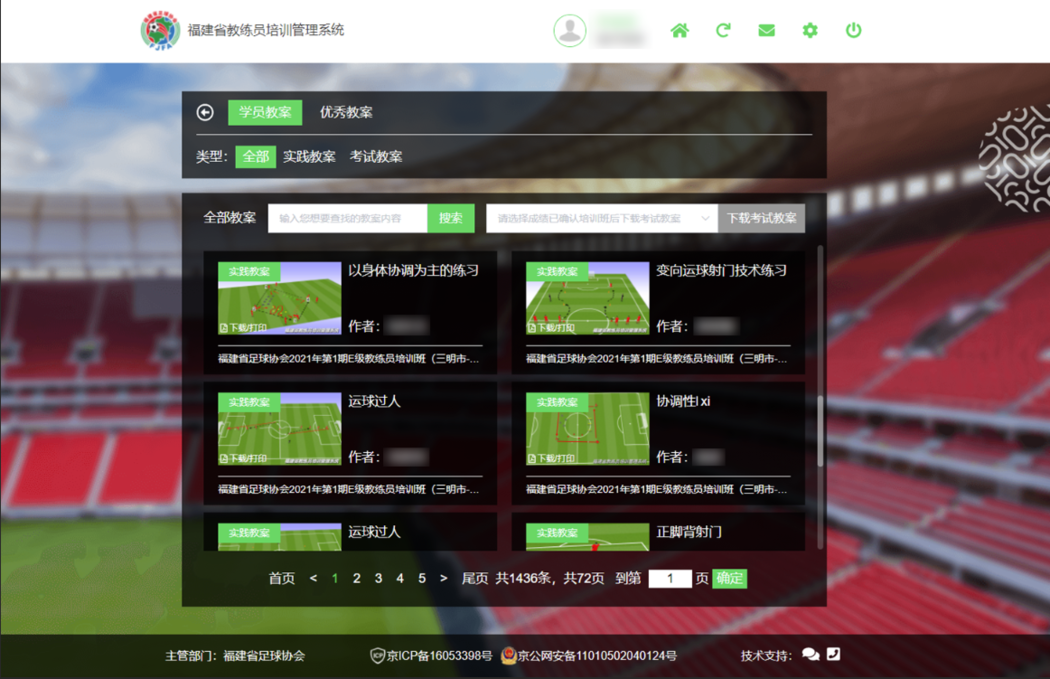Open the 变向运球射门技术练习 thumbnail
Image resolution: width=1050 pixels, height=679 pixels.
(x=588, y=298)
